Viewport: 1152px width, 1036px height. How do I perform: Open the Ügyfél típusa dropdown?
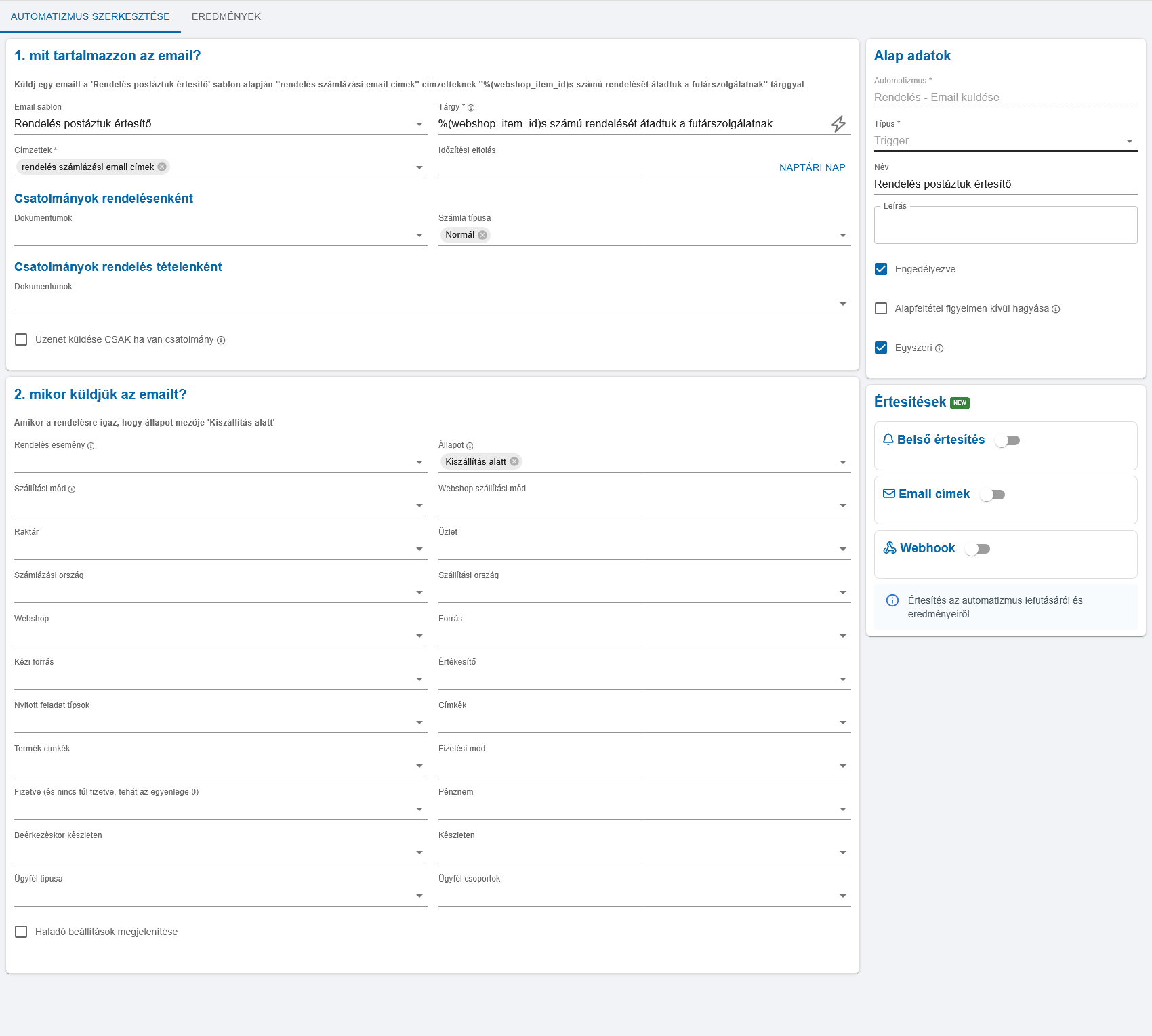220,896
